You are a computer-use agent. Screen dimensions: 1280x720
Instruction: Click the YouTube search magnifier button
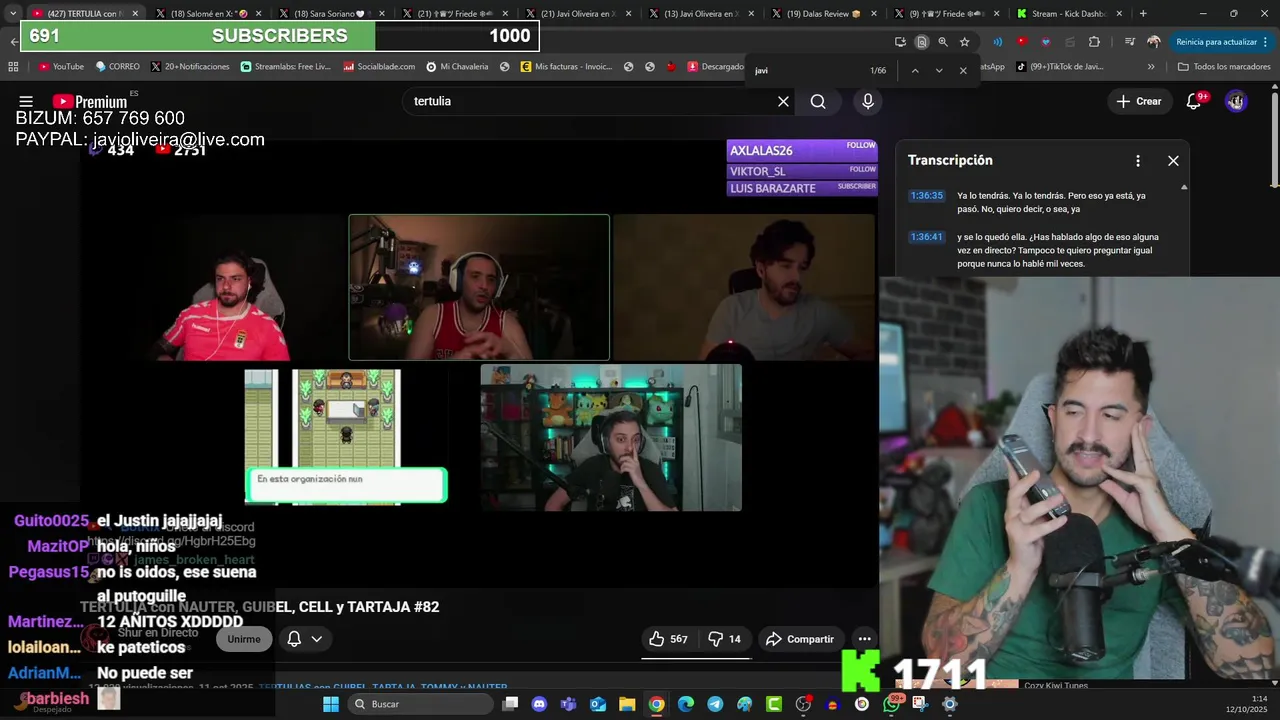(x=818, y=101)
